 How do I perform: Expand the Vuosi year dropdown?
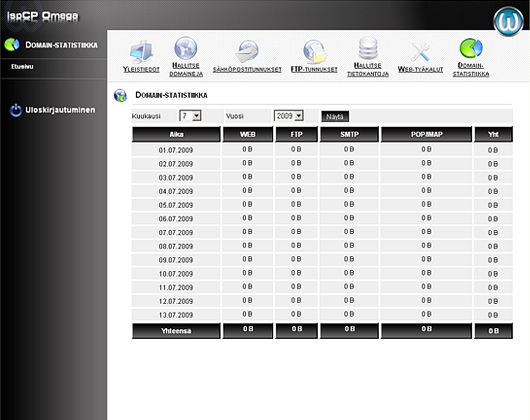click(x=288, y=116)
